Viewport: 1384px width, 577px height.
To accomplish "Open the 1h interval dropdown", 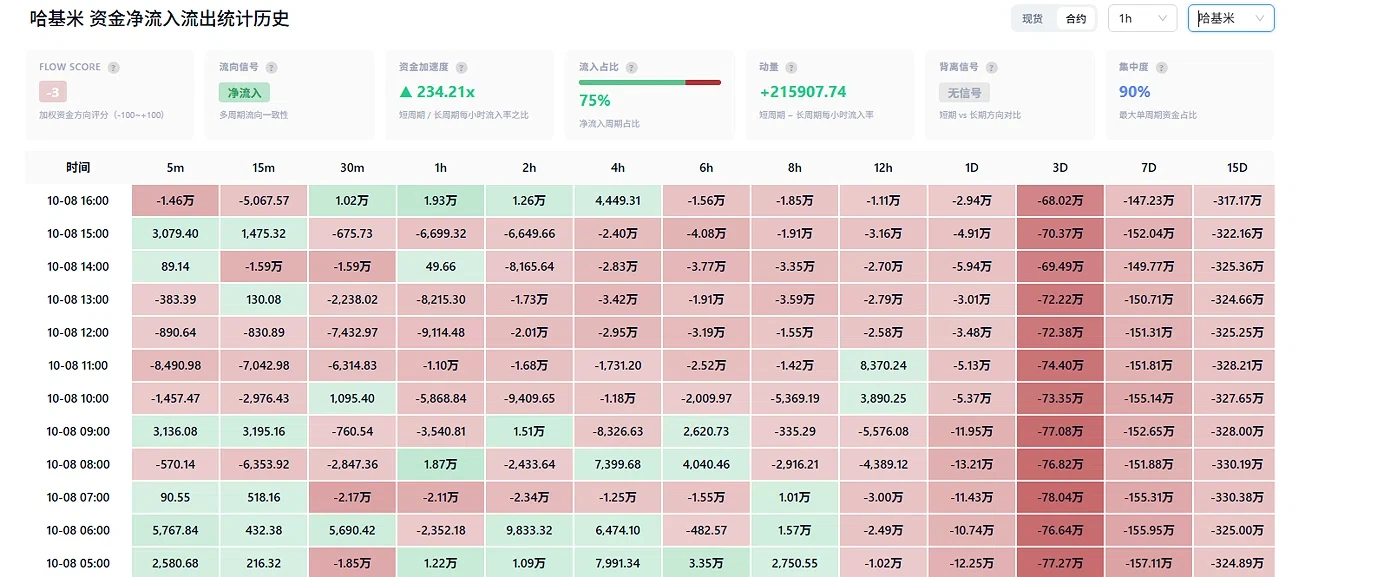I will click(x=1142, y=18).
